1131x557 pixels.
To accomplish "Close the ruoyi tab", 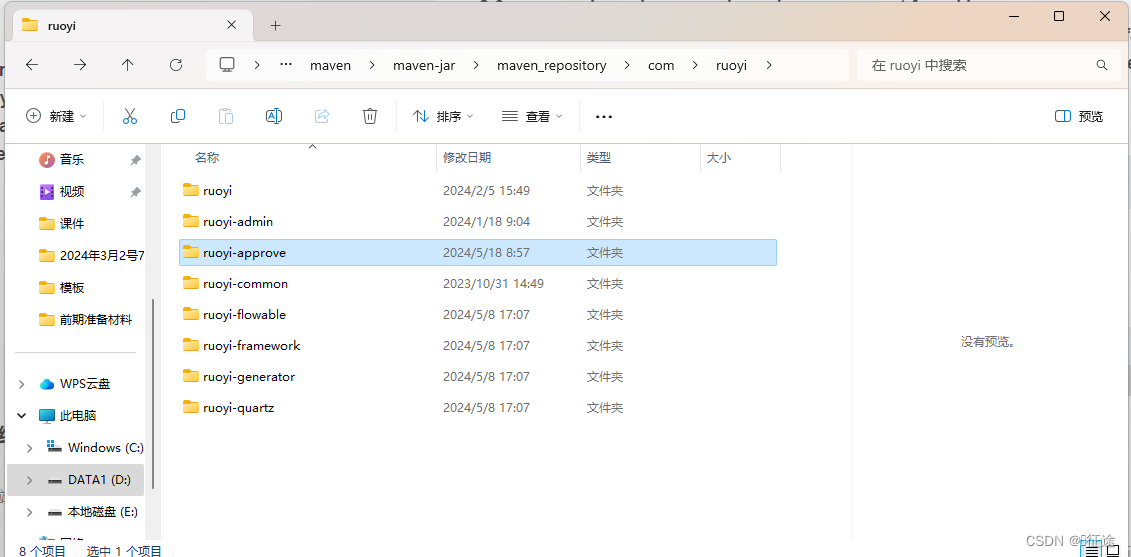I will coord(232,25).
